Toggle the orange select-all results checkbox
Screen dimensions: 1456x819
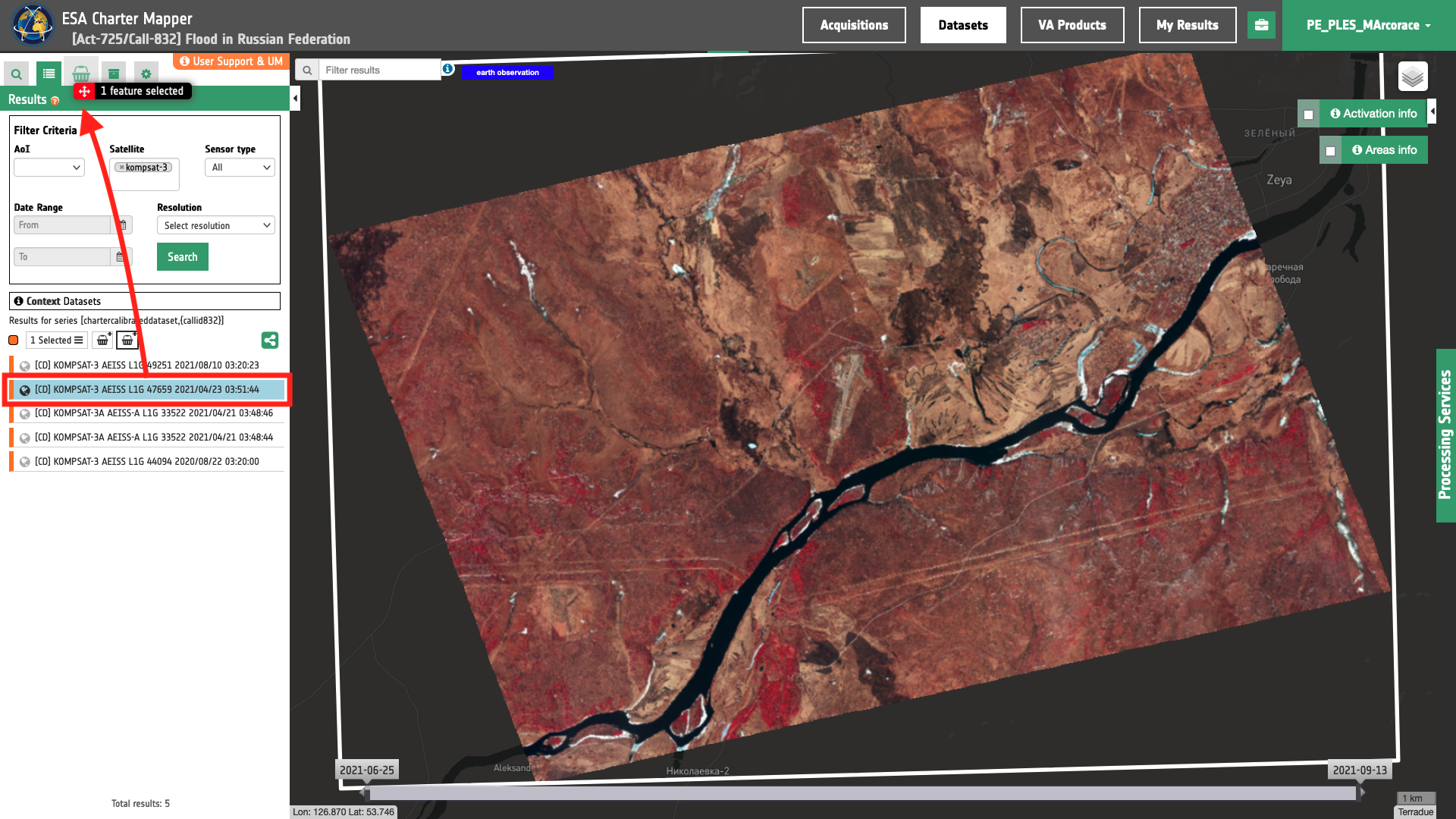point(14,340)
